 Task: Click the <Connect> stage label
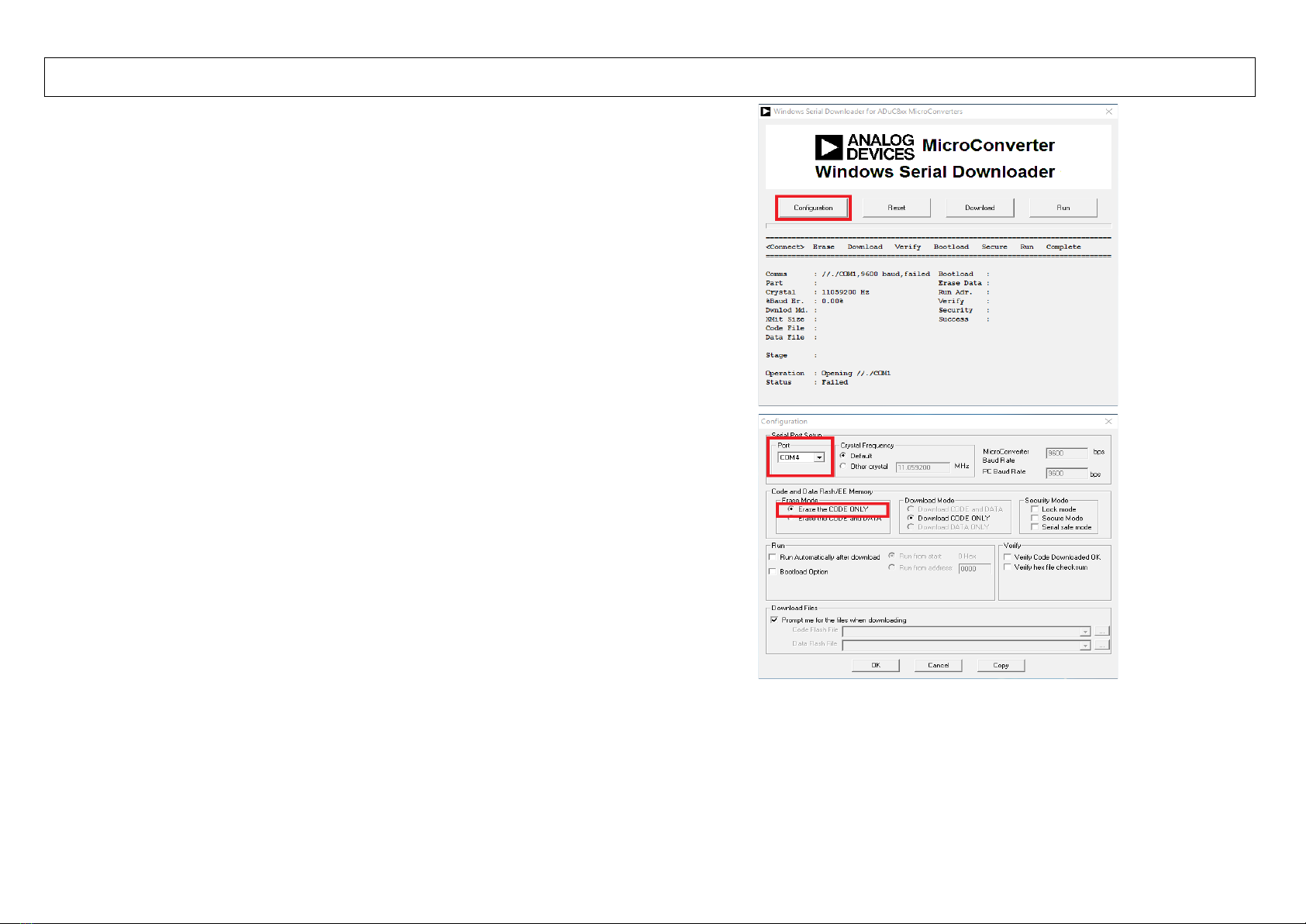(785, 247)
